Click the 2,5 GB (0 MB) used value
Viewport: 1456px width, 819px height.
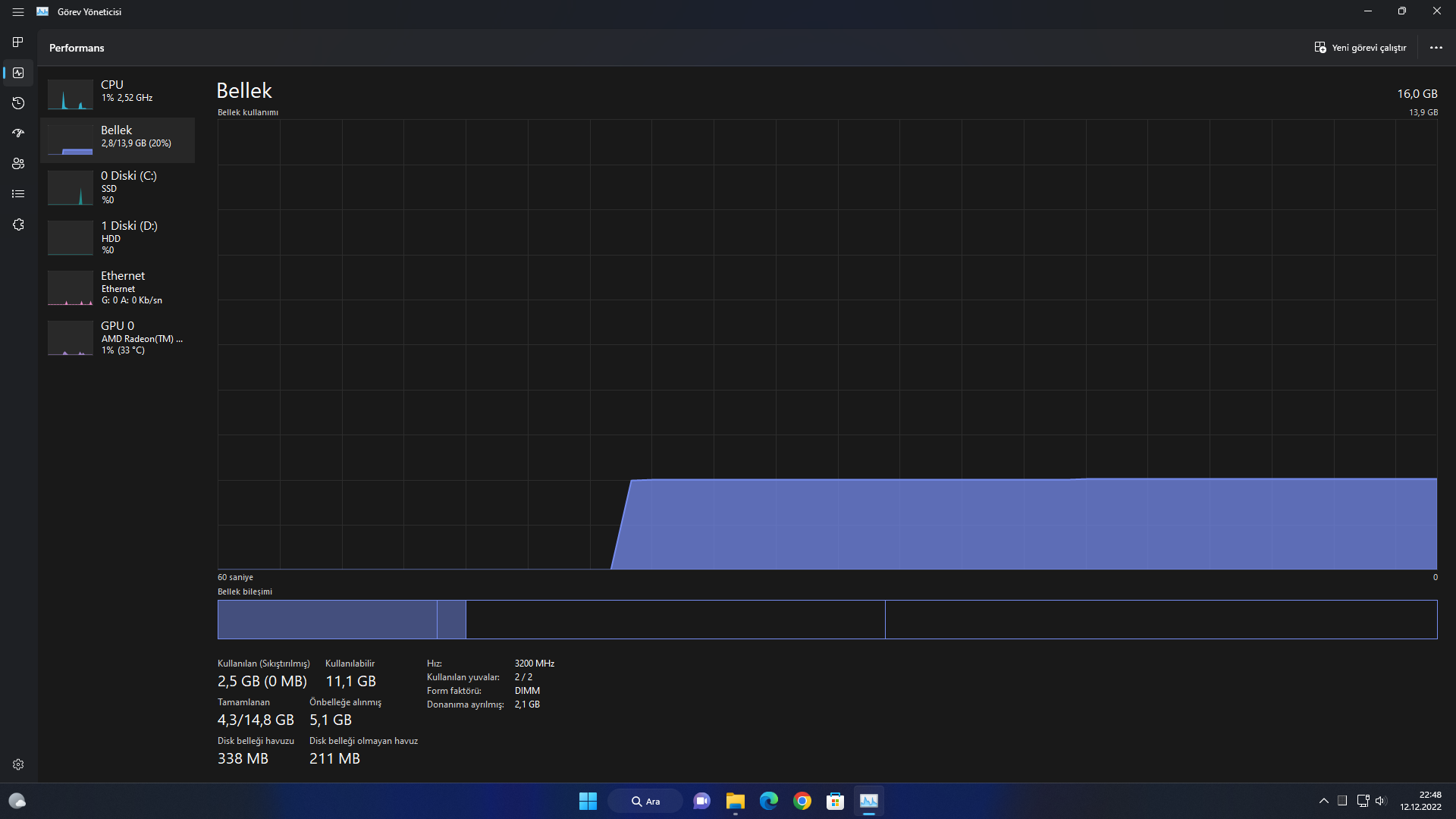262,681
